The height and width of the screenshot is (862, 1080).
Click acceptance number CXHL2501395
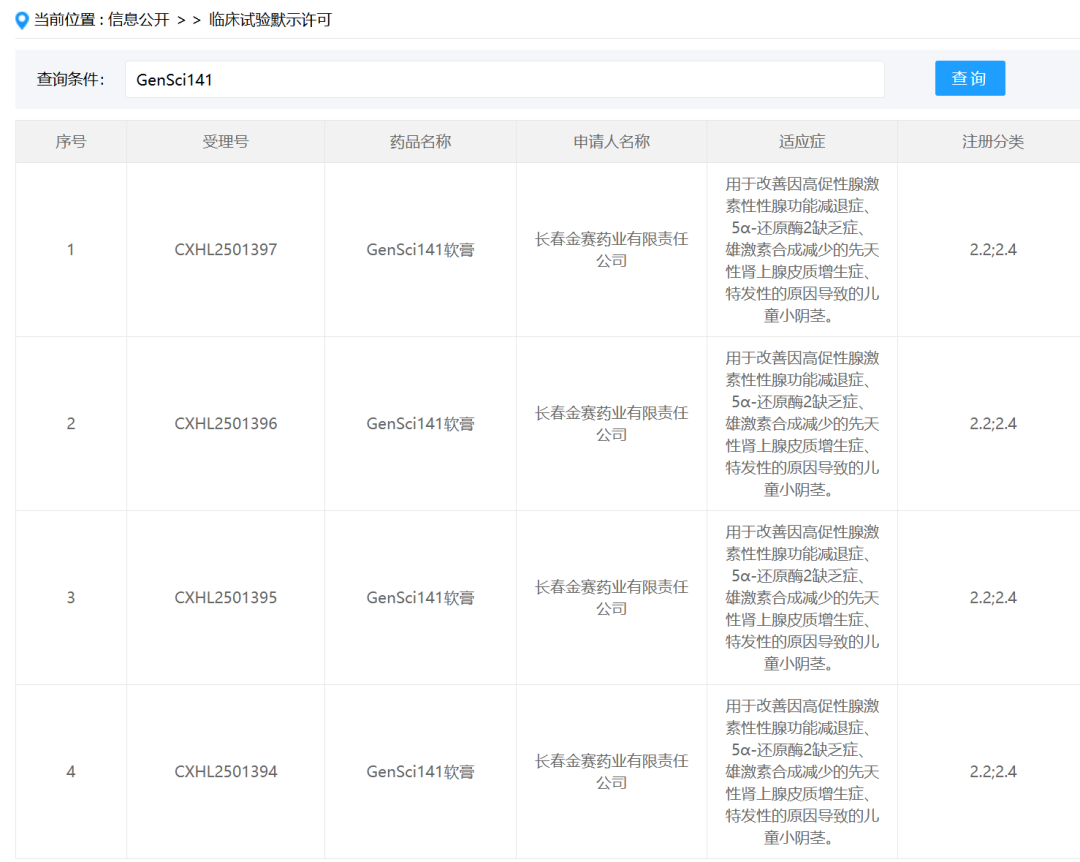pos(225,597)
